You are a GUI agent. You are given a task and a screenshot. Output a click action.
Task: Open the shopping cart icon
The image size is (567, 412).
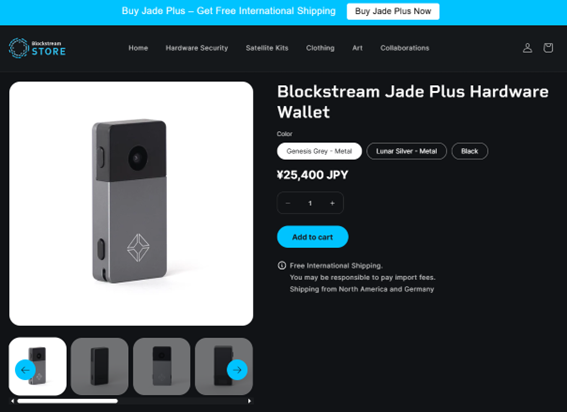(x=548, y=48)
